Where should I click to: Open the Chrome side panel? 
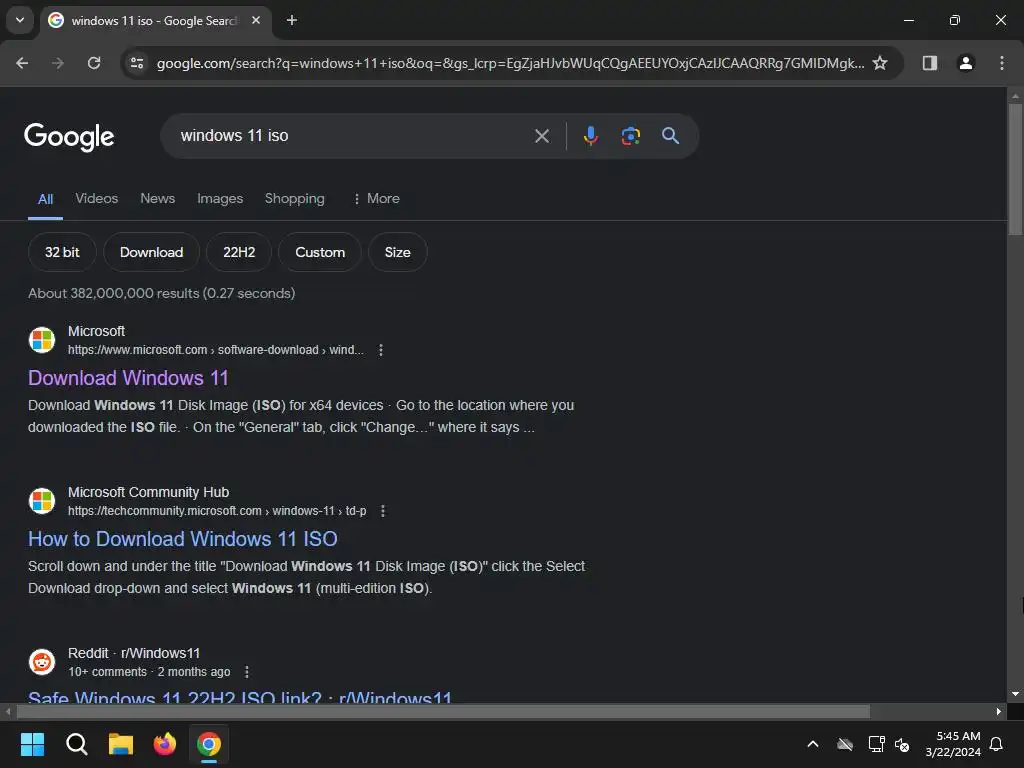click(929, 63)
